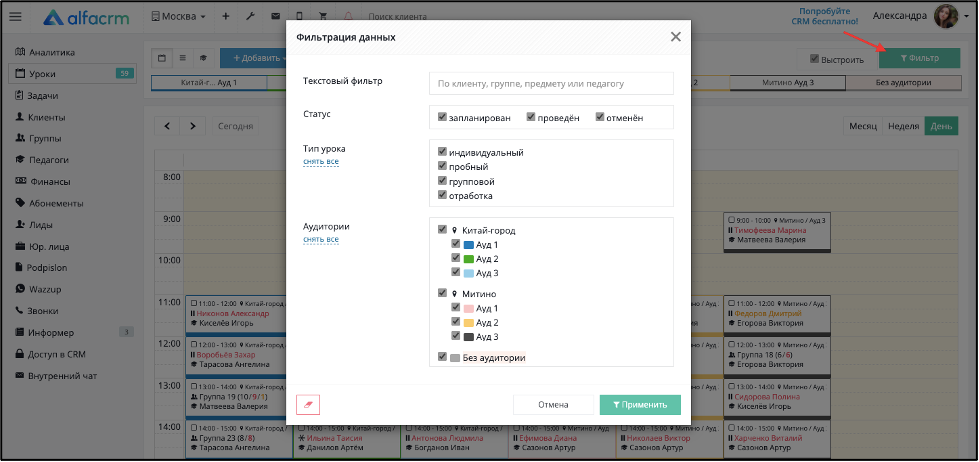Click the Применить button
The image size is (979, 462).
(640, 405)
